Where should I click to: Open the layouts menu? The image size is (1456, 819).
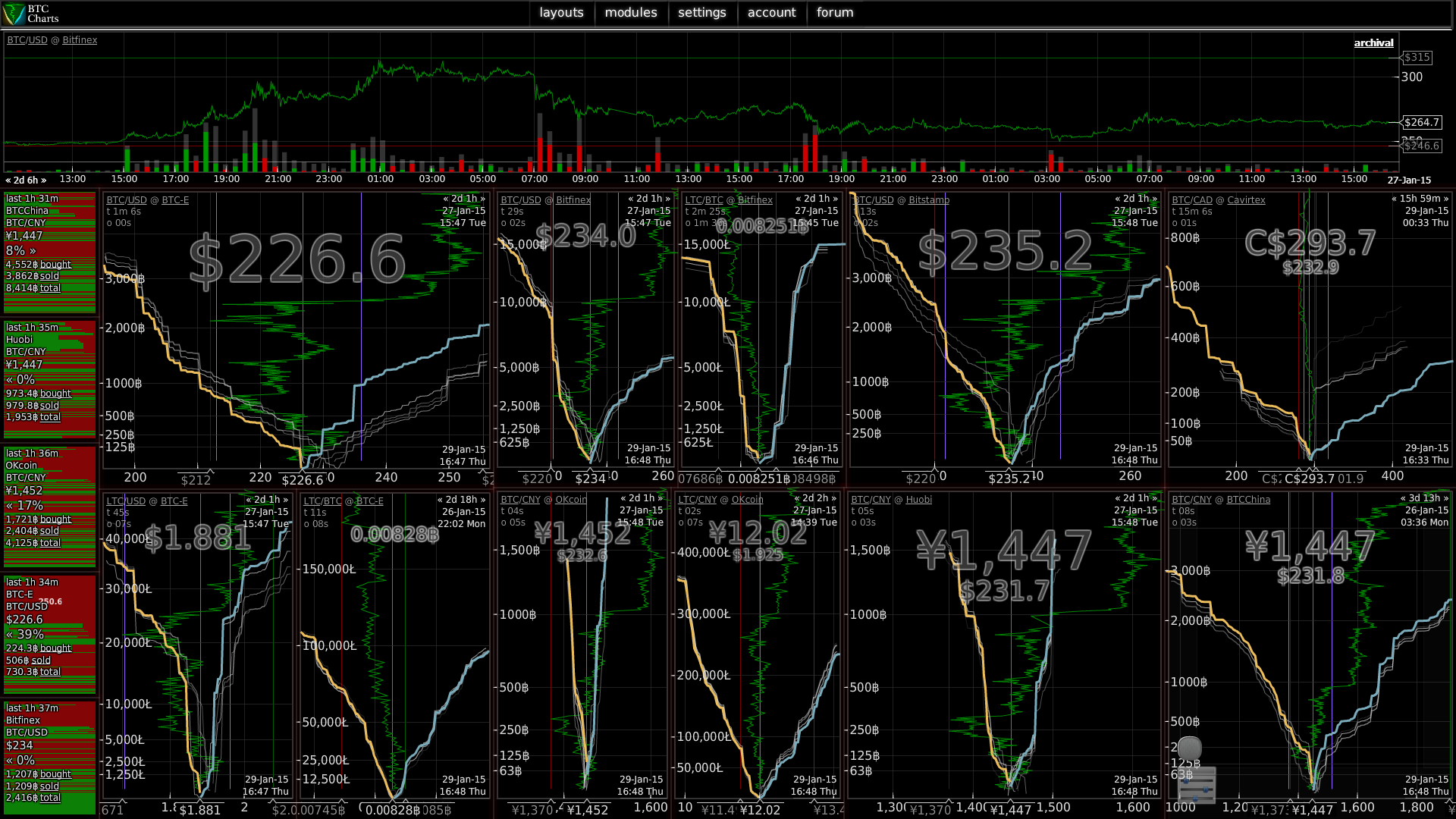pos(561,13)
